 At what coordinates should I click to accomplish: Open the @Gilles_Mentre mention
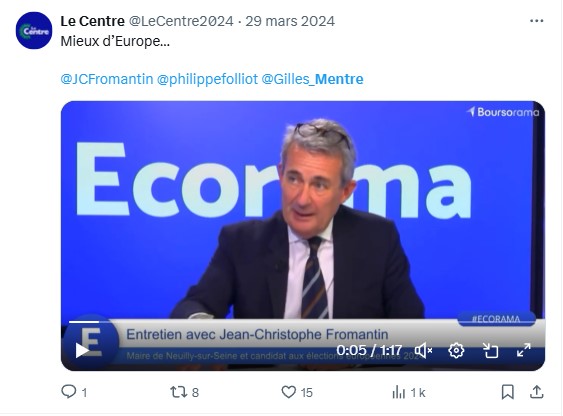click(312, 79)
